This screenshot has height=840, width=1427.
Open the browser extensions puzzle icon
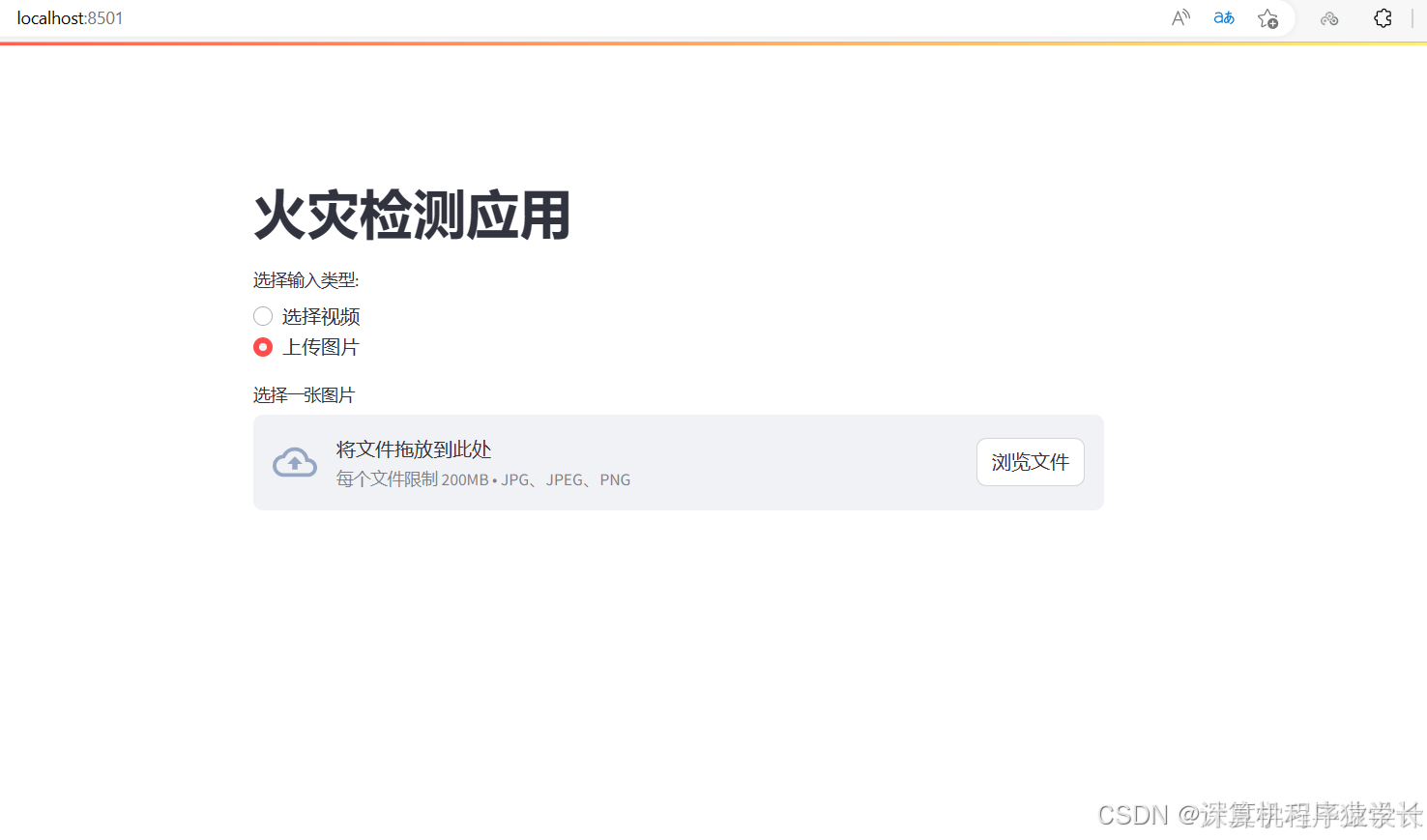point(1383,17)
